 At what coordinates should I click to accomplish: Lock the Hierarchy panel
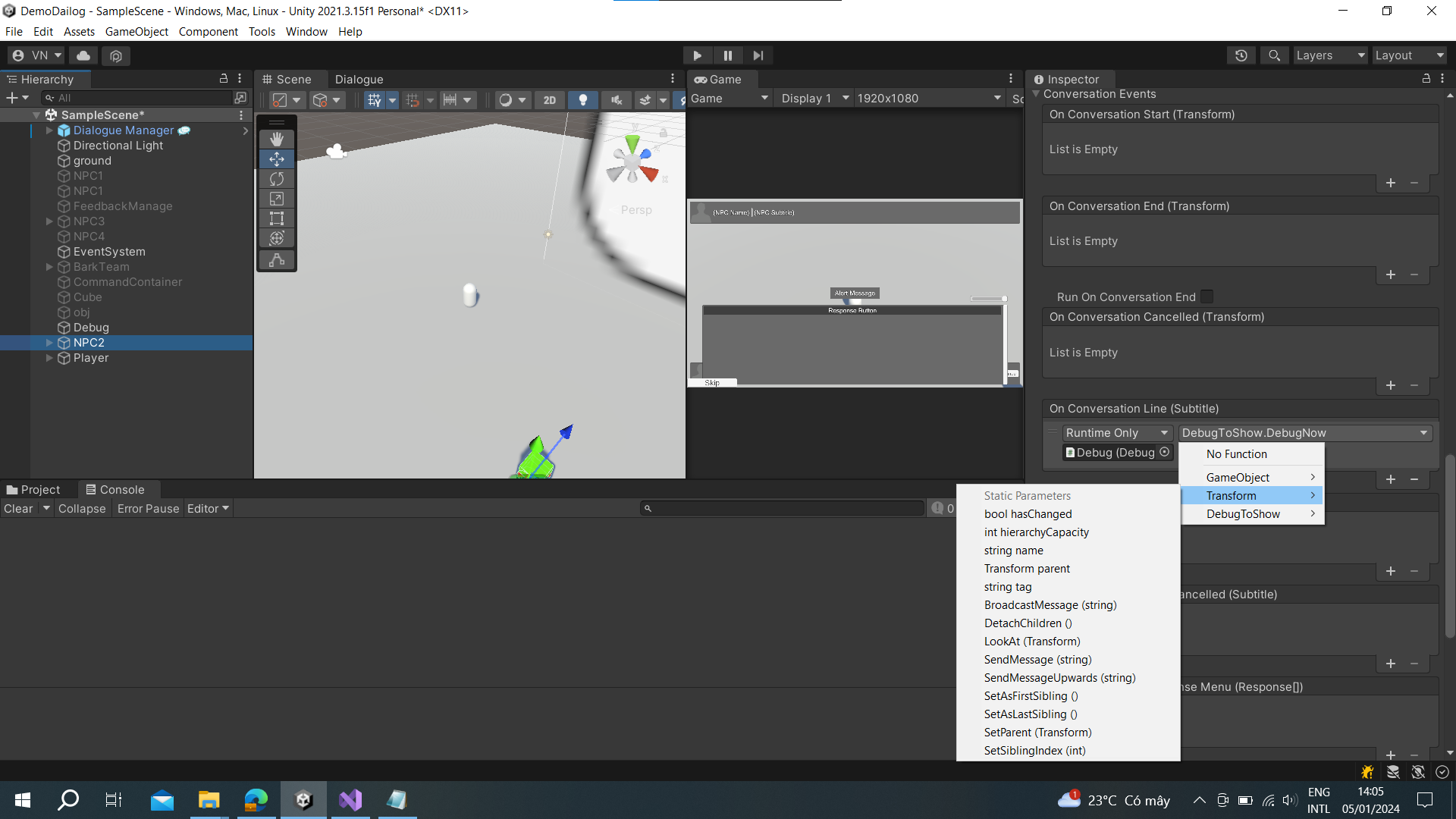pyautogui.click(x=224, y=79)
